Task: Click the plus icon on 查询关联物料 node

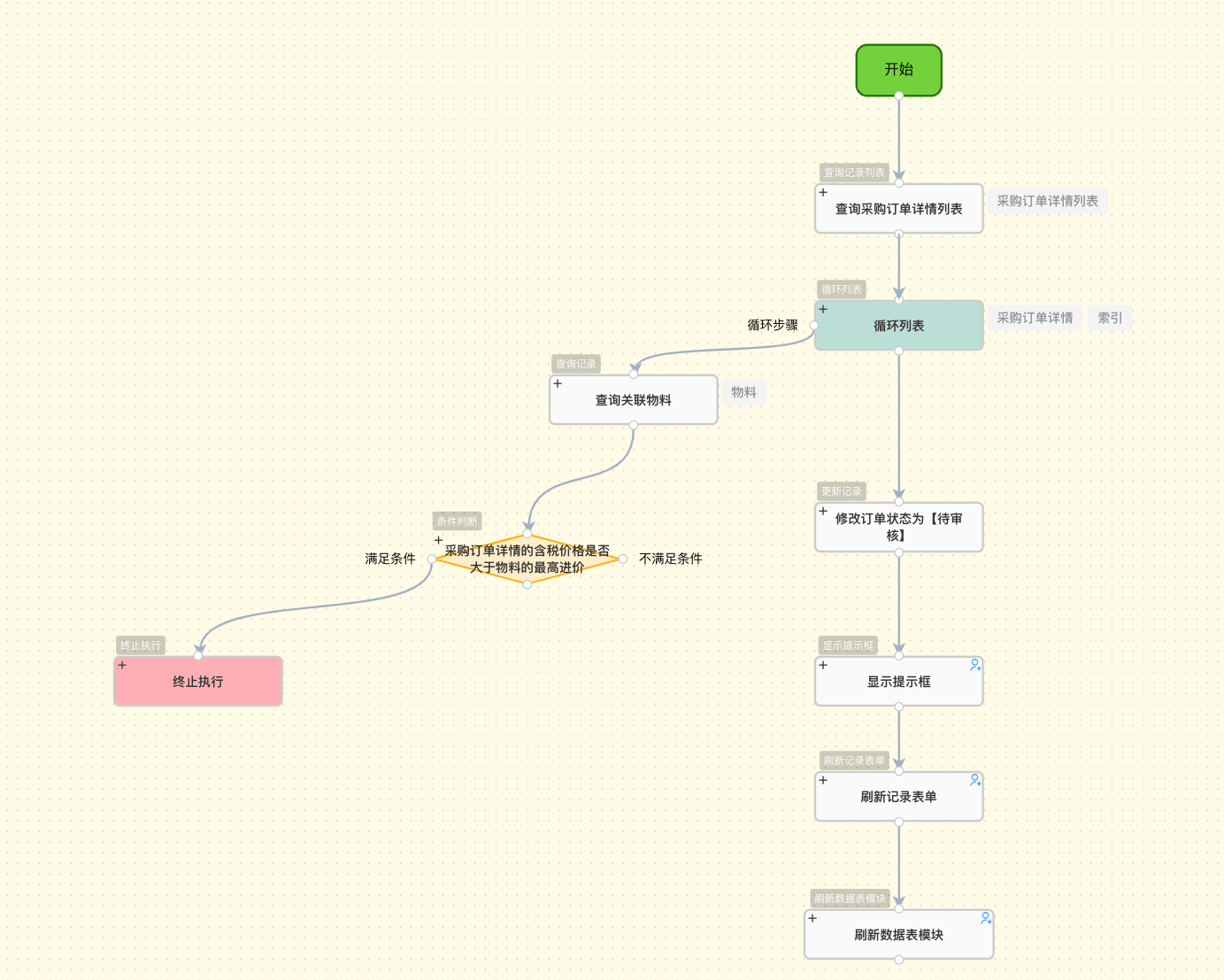Action: tap(558, 383)
